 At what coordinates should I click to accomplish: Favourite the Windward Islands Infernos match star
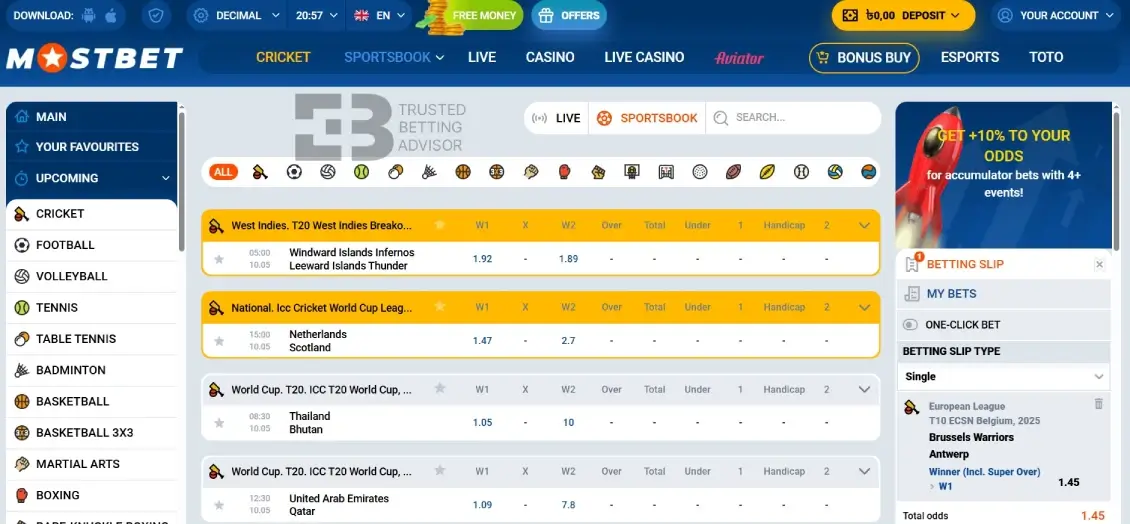219,259
